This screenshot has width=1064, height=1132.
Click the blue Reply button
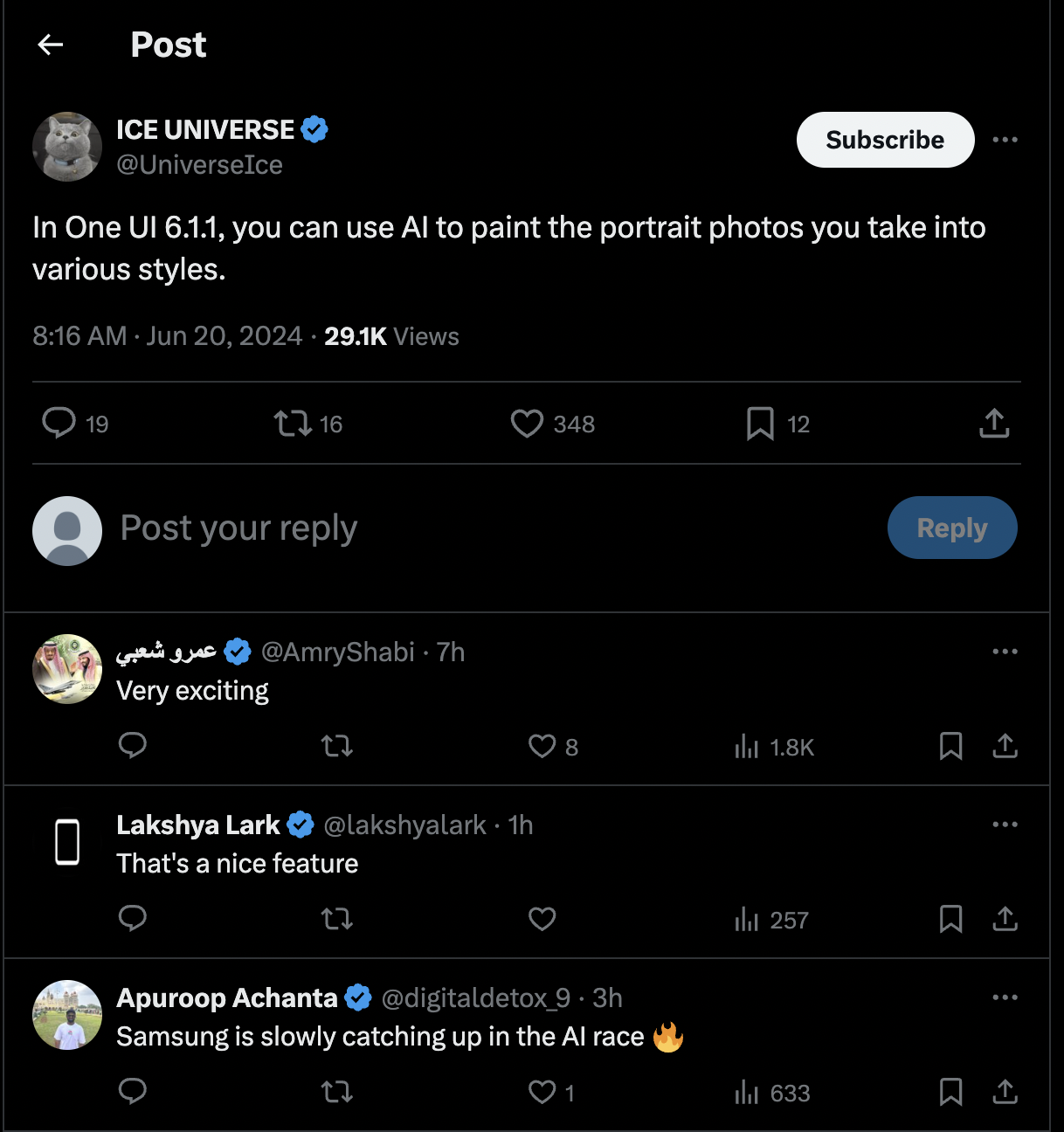951,528
